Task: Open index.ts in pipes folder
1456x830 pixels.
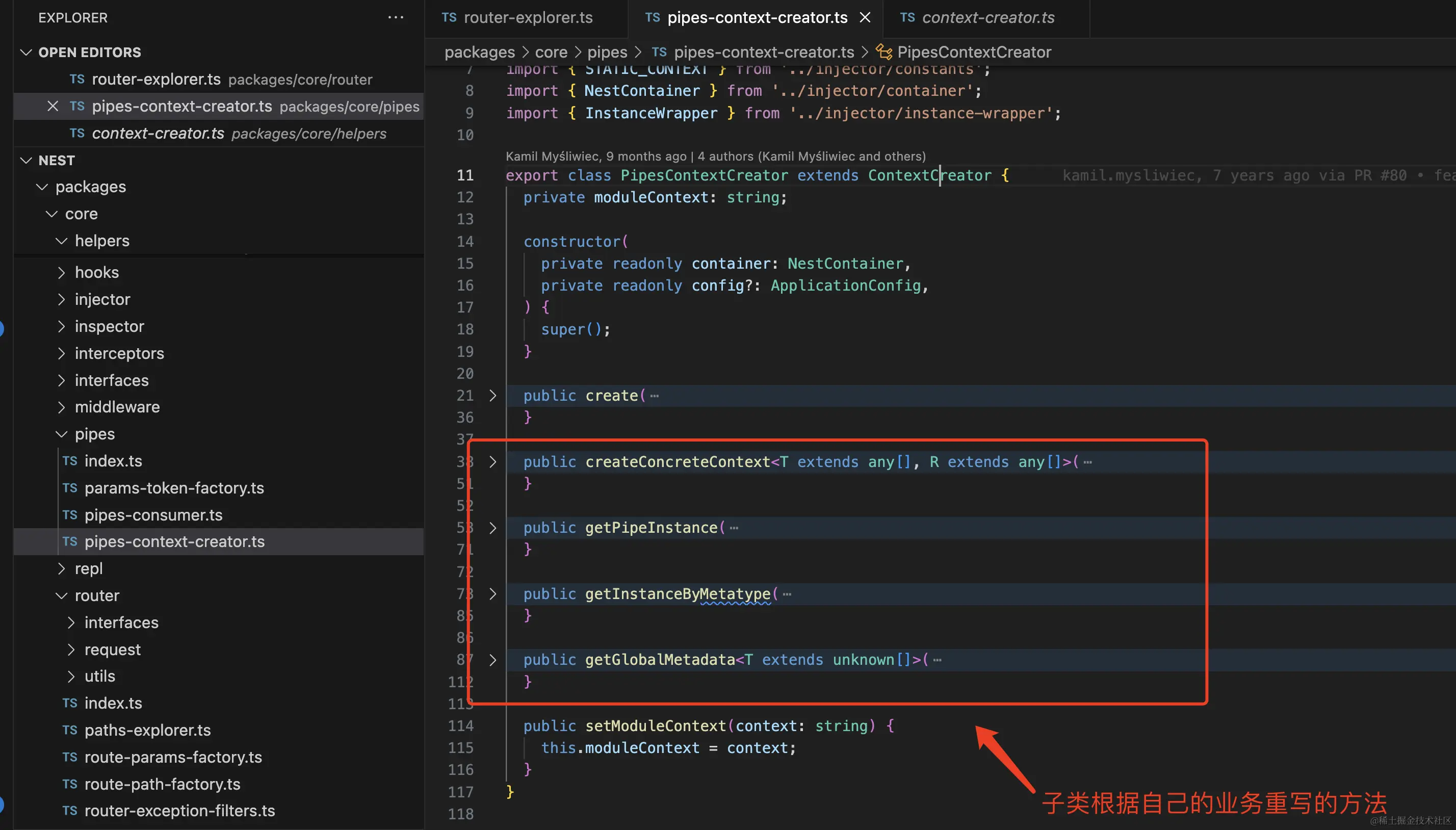Action: (x=218, y=460)
